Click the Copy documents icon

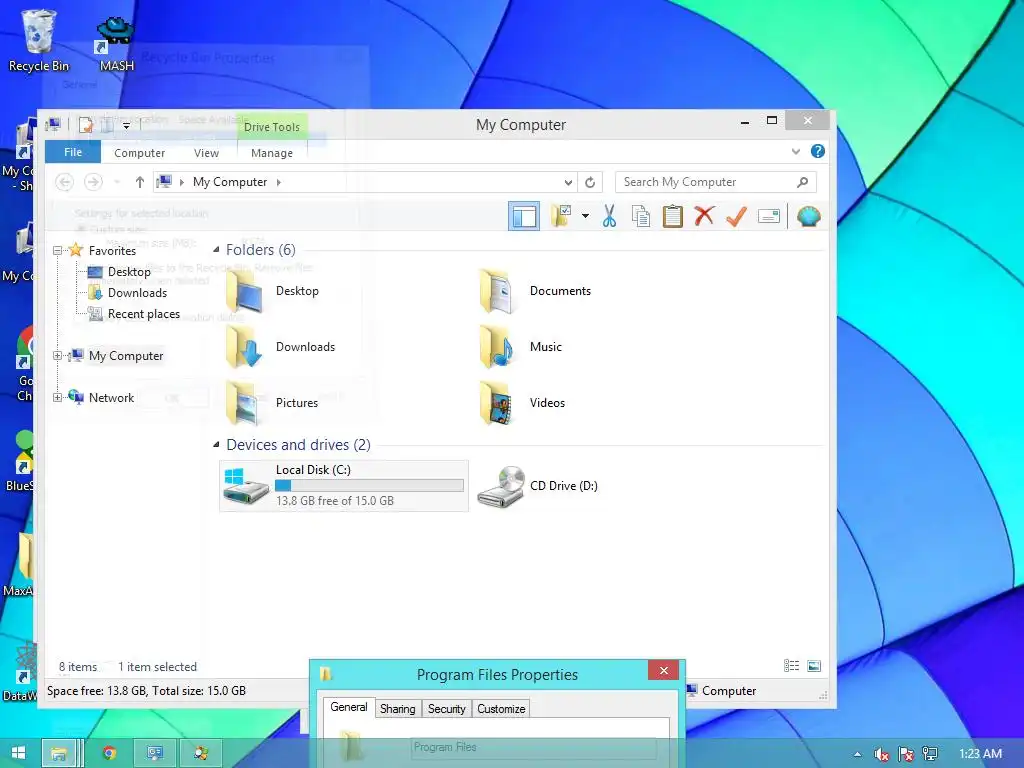click(x=641, y=216)
